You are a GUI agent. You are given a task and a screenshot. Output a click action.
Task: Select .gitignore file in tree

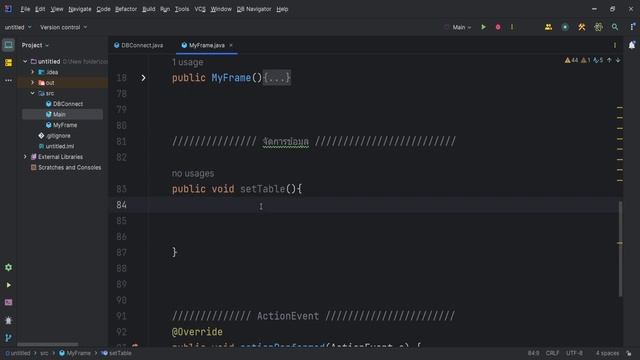coord(54,136)
